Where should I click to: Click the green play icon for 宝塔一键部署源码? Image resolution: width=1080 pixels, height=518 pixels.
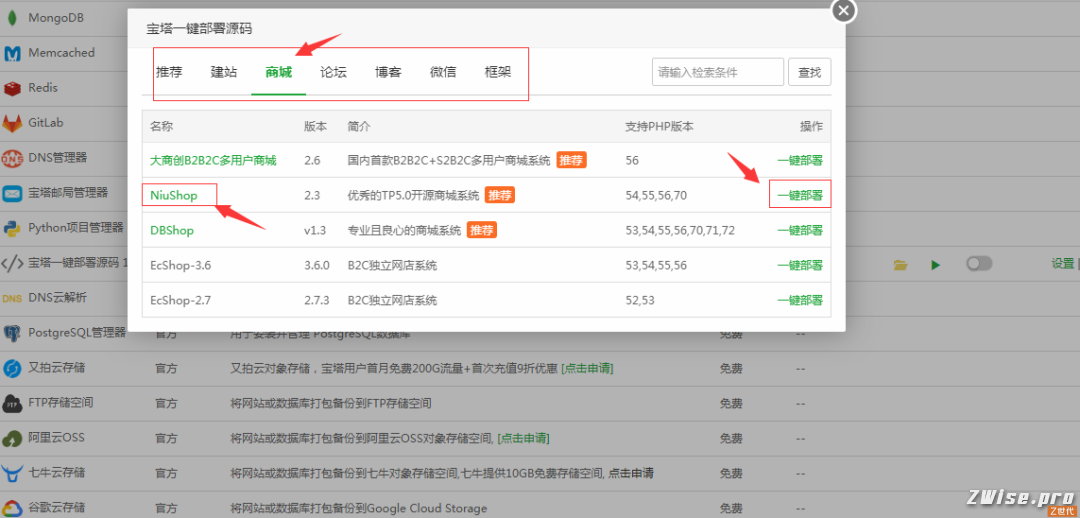coord(935,265)
